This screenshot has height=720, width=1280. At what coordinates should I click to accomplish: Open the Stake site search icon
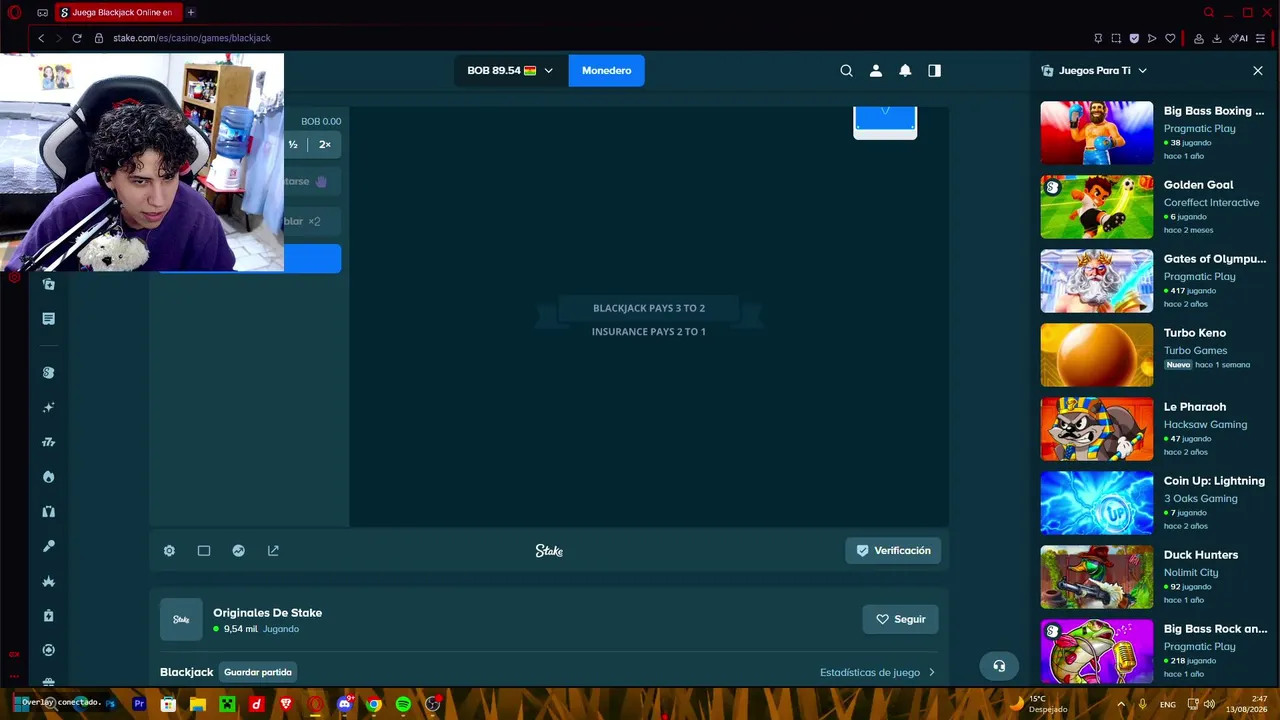point(846,71)
